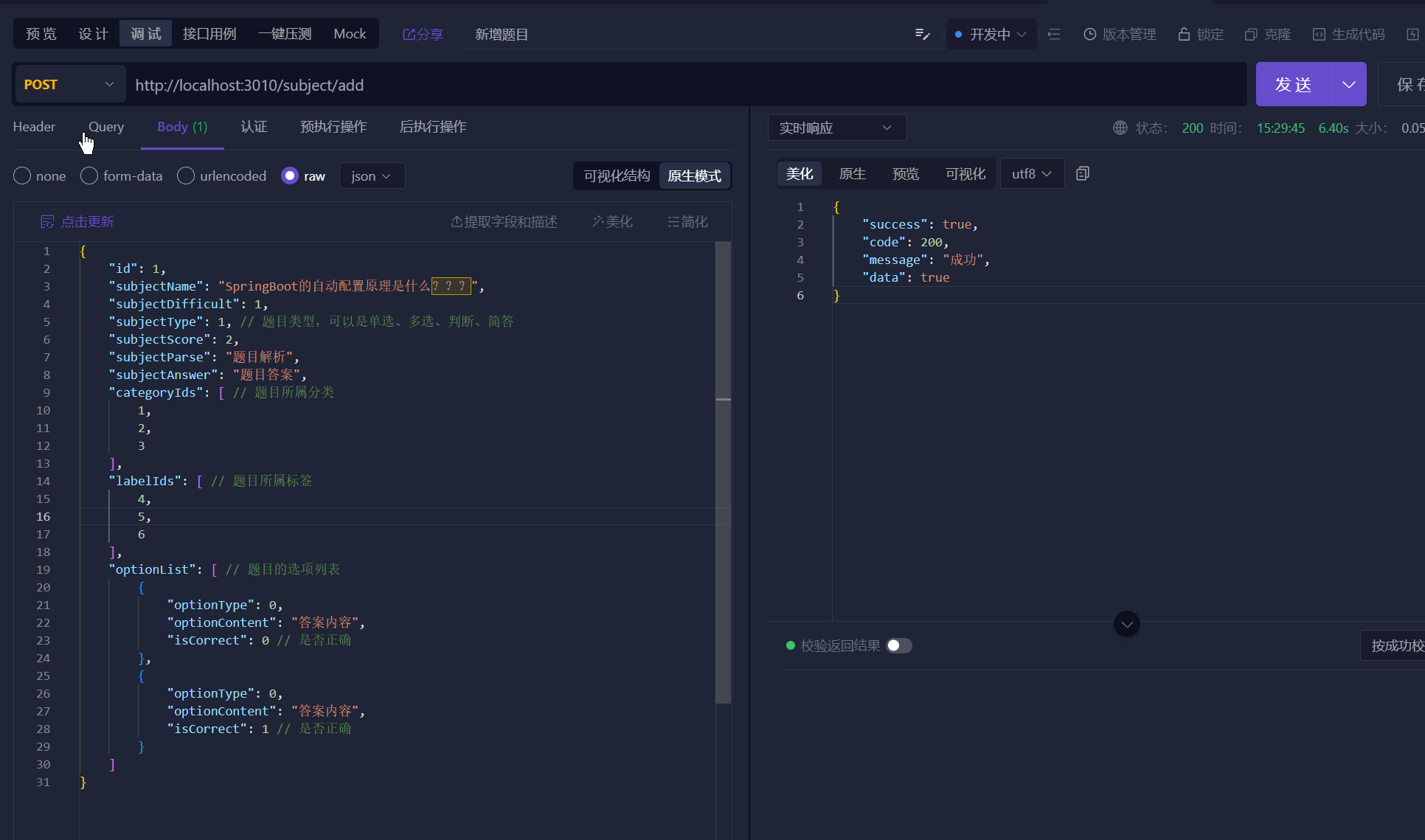Open the 发送 split-button arrow
Image resolution: width=1425 pixels, height=840 pixels.
1349,84
